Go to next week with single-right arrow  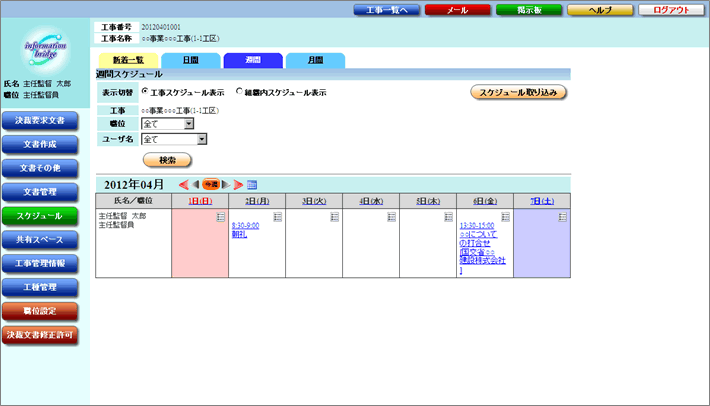pyautogui.click(x=226, y=184)
